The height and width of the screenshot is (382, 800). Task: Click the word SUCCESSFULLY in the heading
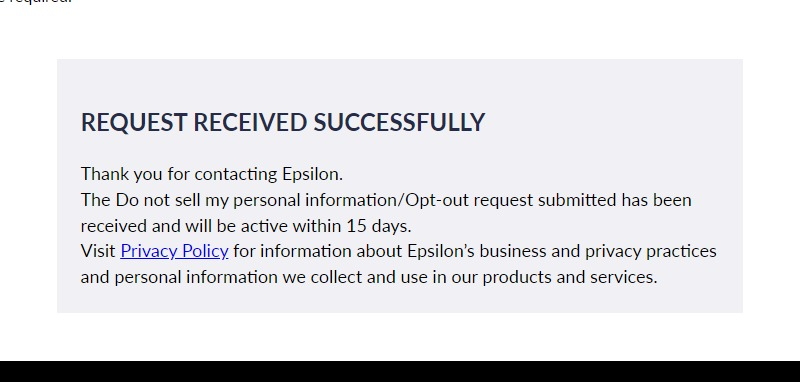coord(399,122)
